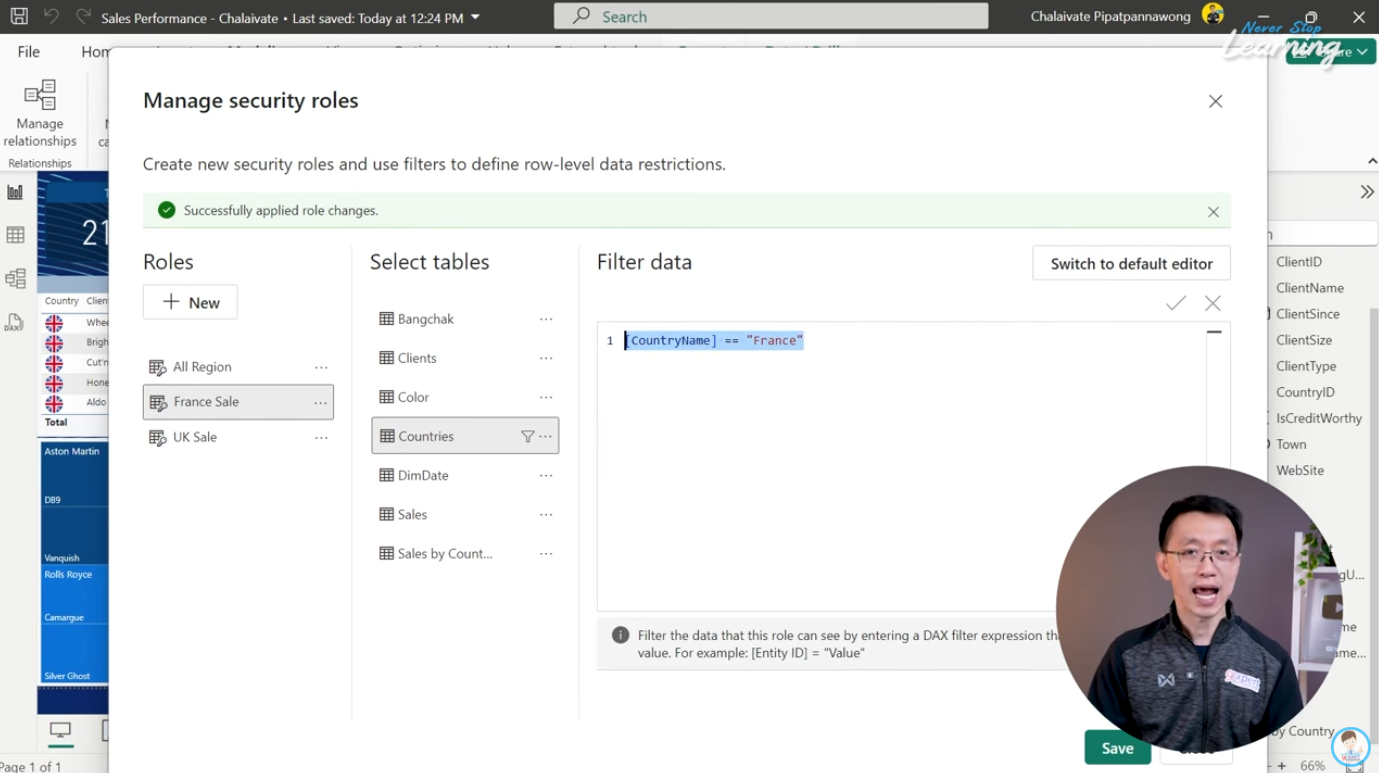Expand the file autosave dropdown beside the filename
1379x773 pixels.
pyautogui.click(x=473, y=17)
